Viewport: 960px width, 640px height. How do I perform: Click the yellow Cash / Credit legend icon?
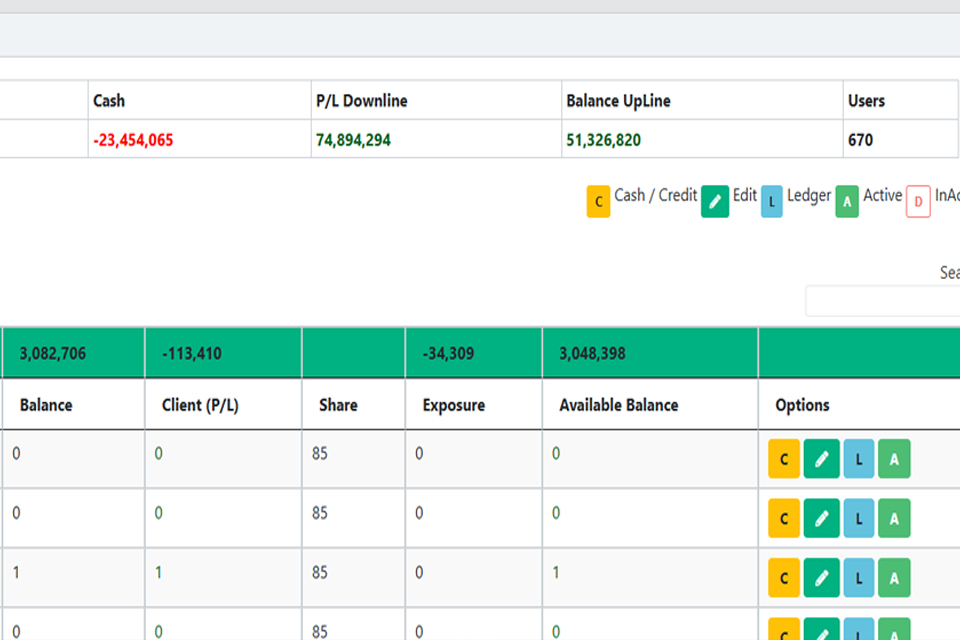point(598,201)
